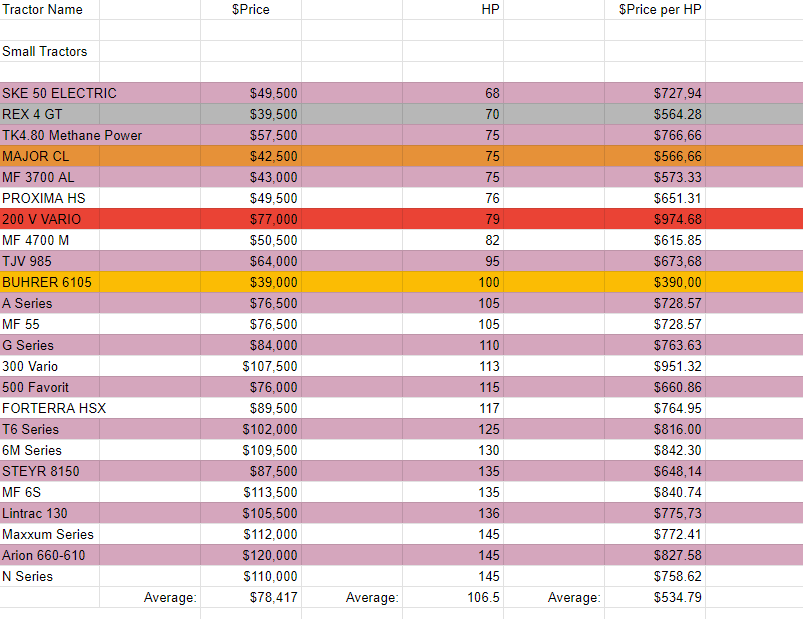Select the '$Price per HP' header cell
The height and width of the screenshot is (619, 803).
pyautogui.click(x=655, y=10)
